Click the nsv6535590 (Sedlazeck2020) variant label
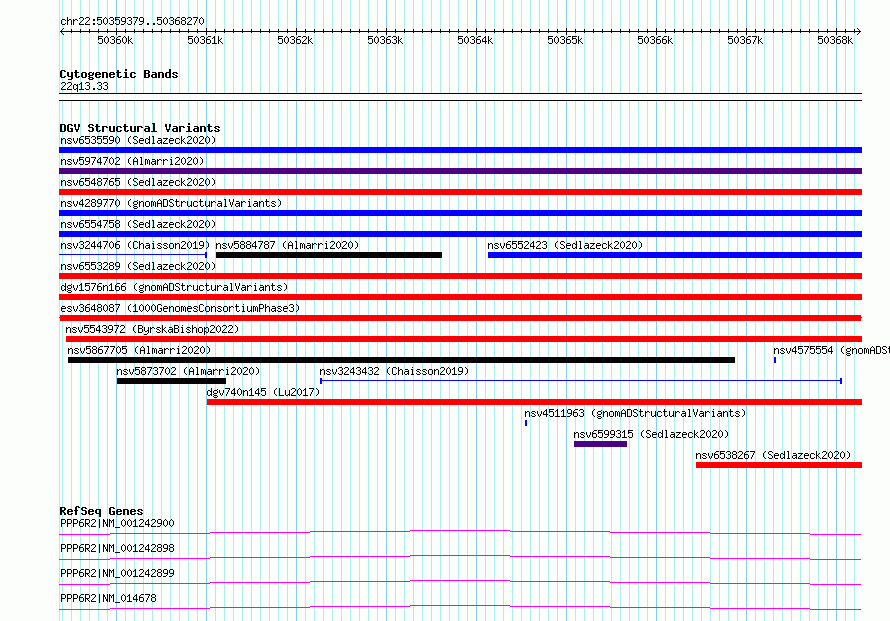This screenshot has width=890, height=621. (x=138, y=140)
